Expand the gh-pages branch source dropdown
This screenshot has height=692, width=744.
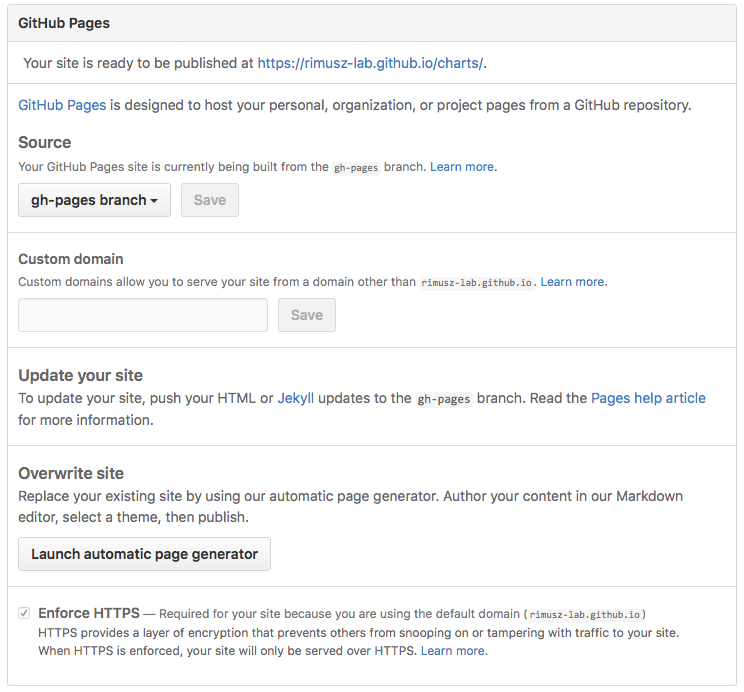tap(94, 200)
